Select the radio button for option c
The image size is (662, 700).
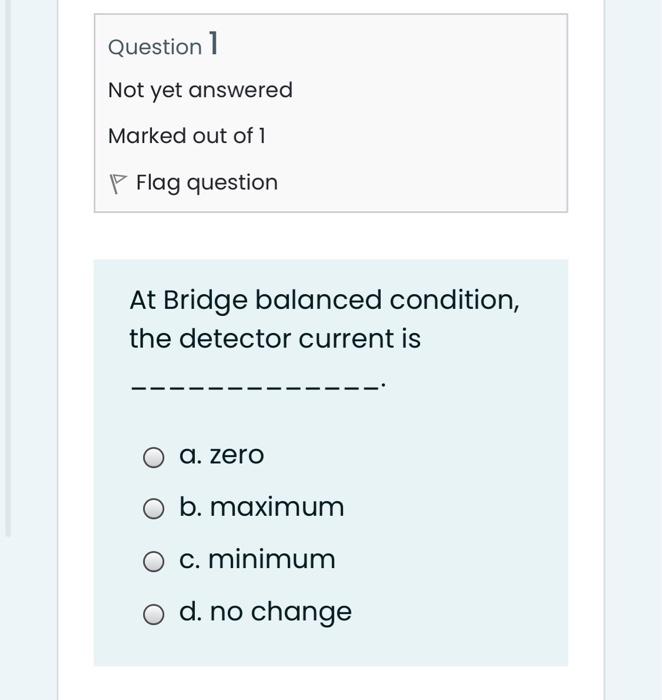[x=153, y=562]
